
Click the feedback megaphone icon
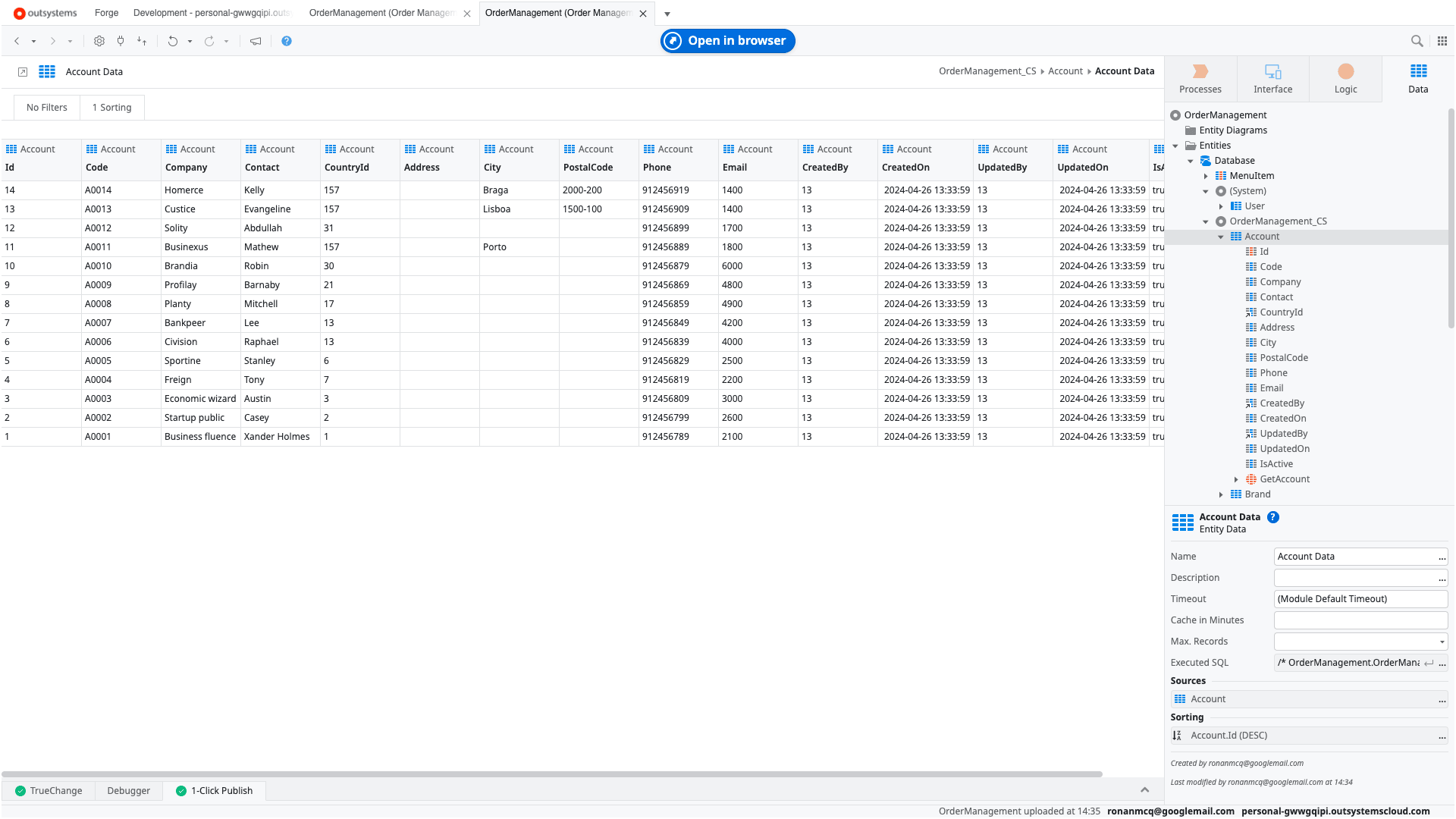click(x=256, y=41)
